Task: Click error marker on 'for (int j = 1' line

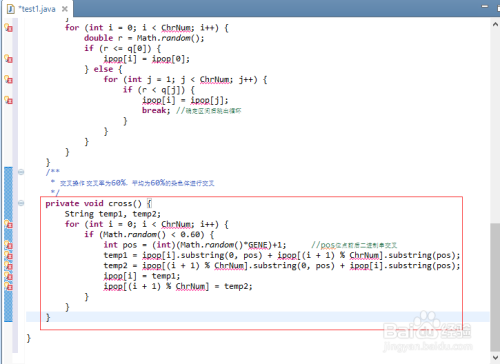Action: (x=9, y=80)
